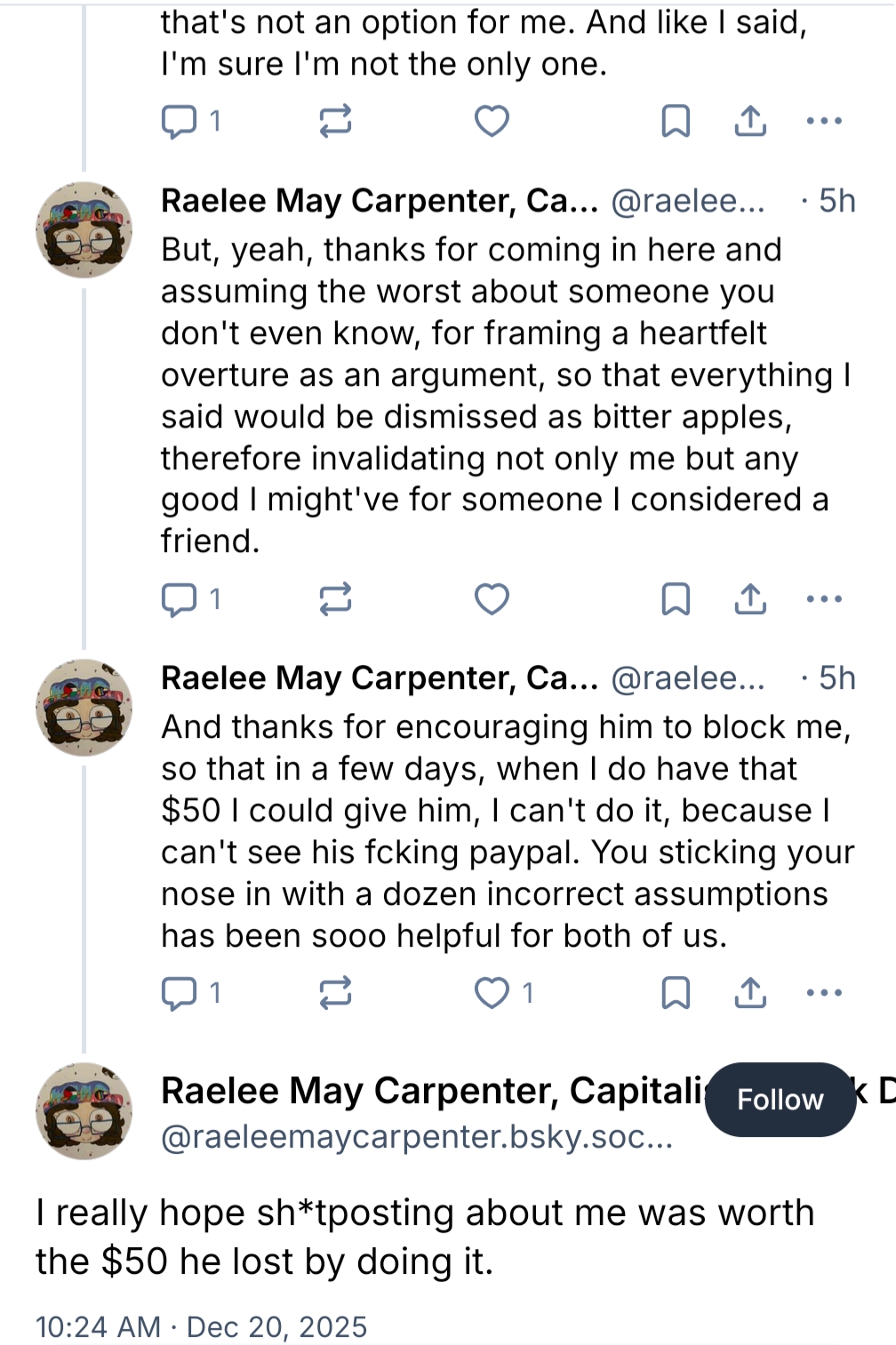Open the 10:24 AM Dec 20, 2025 timestamp
Viewport: 896px width, 1345px height.
(201, 1326)
